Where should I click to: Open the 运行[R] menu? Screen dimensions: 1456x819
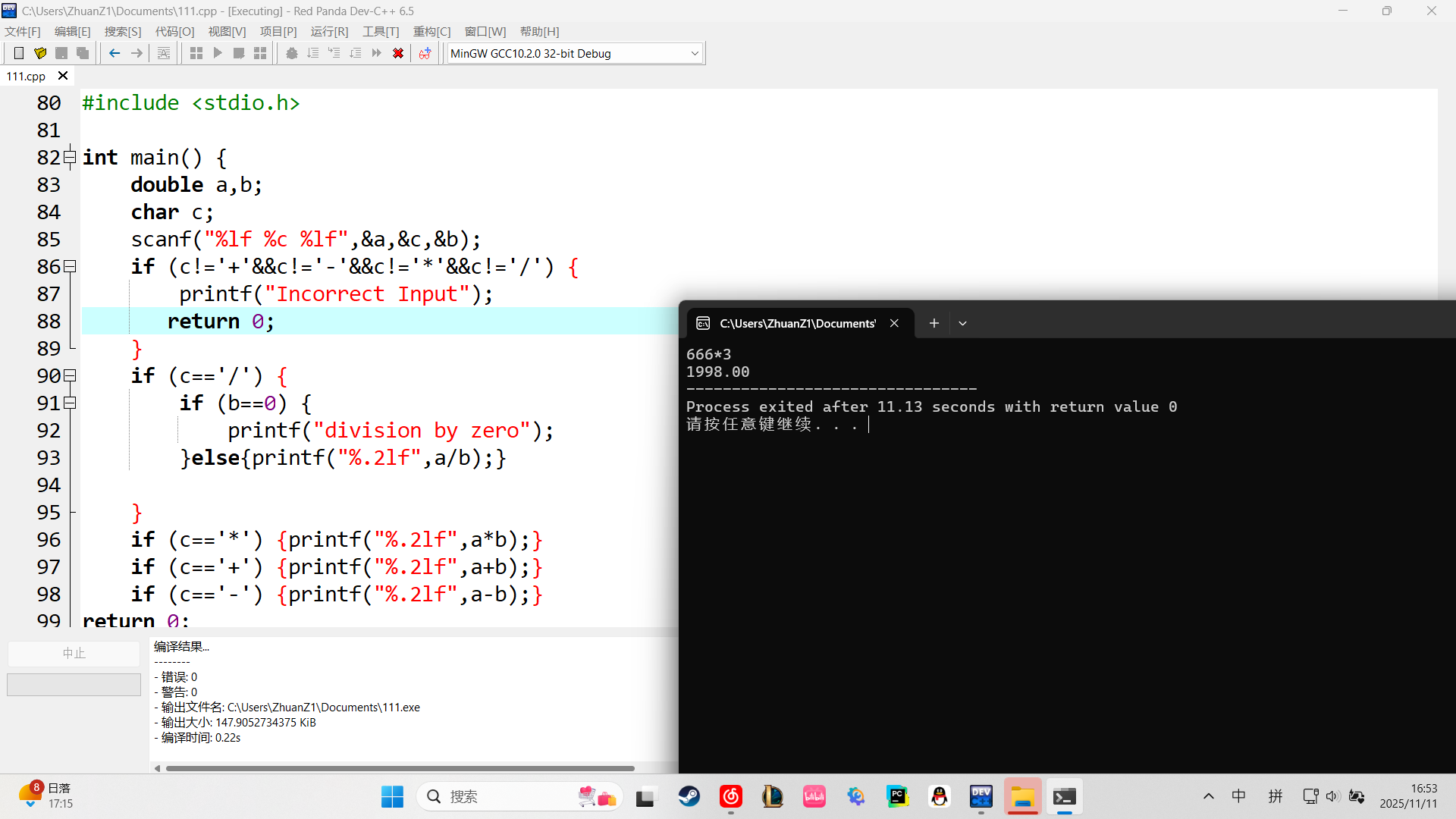(329, 31)
